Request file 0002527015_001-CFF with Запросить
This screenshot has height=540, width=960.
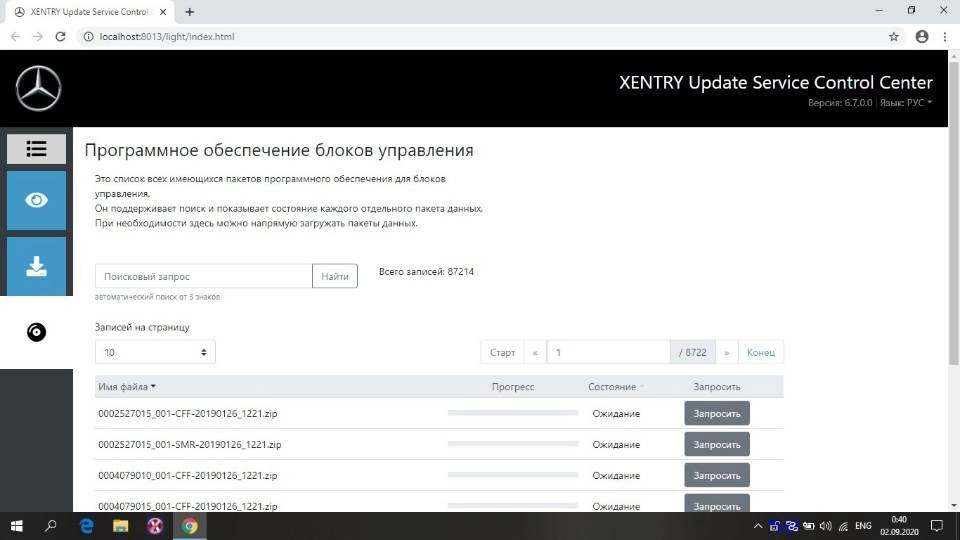[717, 413]
